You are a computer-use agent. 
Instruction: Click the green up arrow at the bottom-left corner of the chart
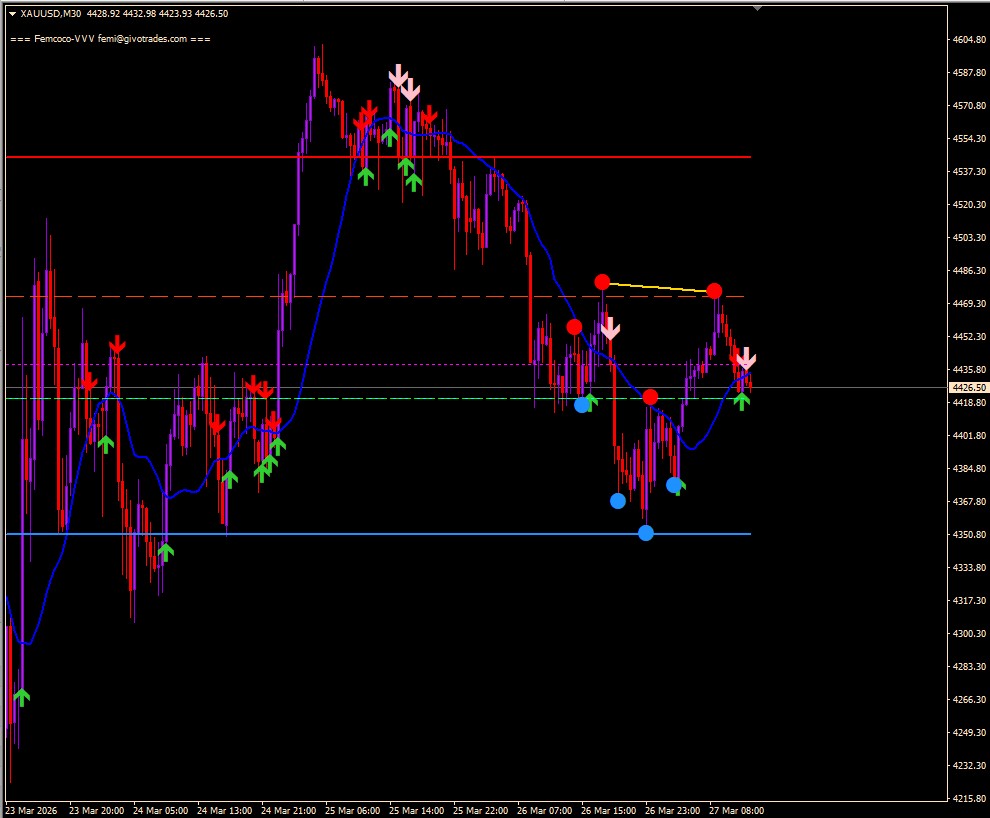point(22,695)
